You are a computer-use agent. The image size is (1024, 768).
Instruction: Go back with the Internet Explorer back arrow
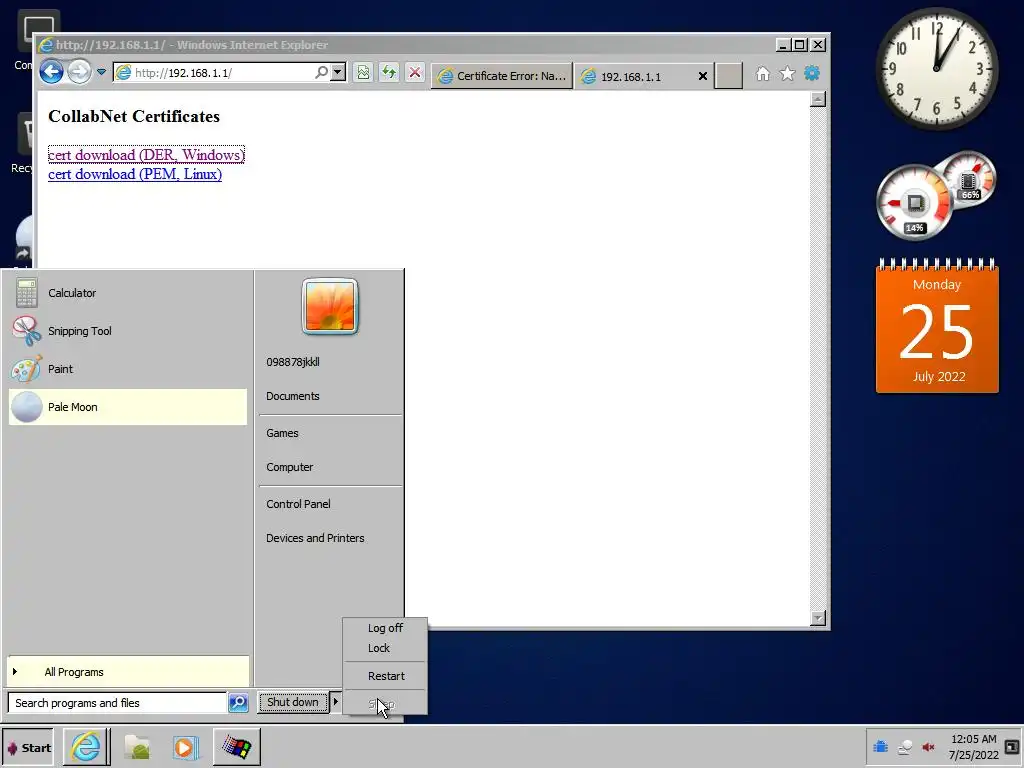pyautogui.click(x=51, y=72)
